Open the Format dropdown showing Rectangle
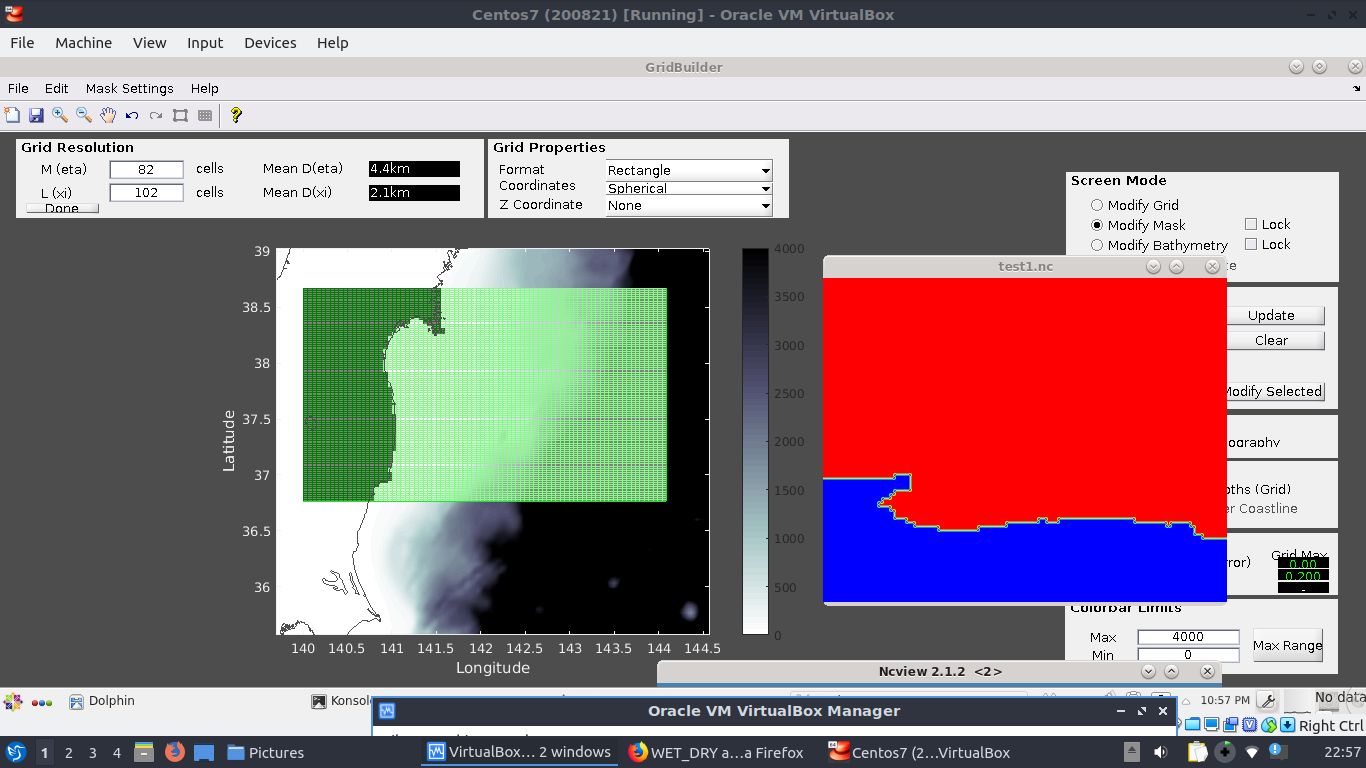This screenshot has height=768, width=1366. click(x=689, y=170)
